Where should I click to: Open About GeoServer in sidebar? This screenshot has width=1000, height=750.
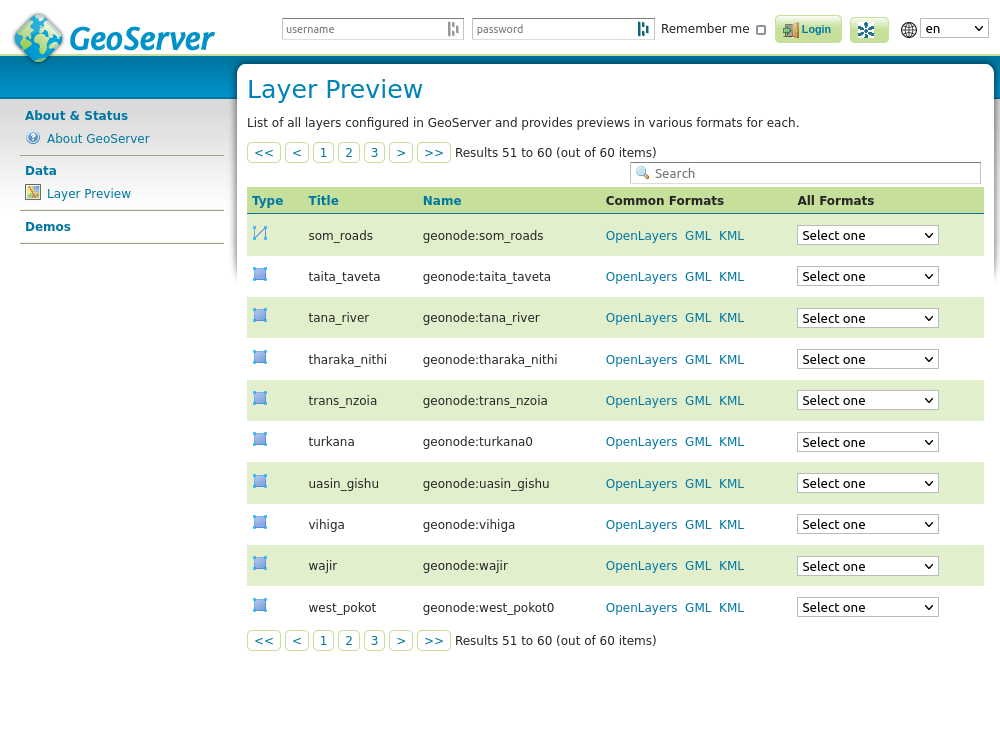coord(98,138)
